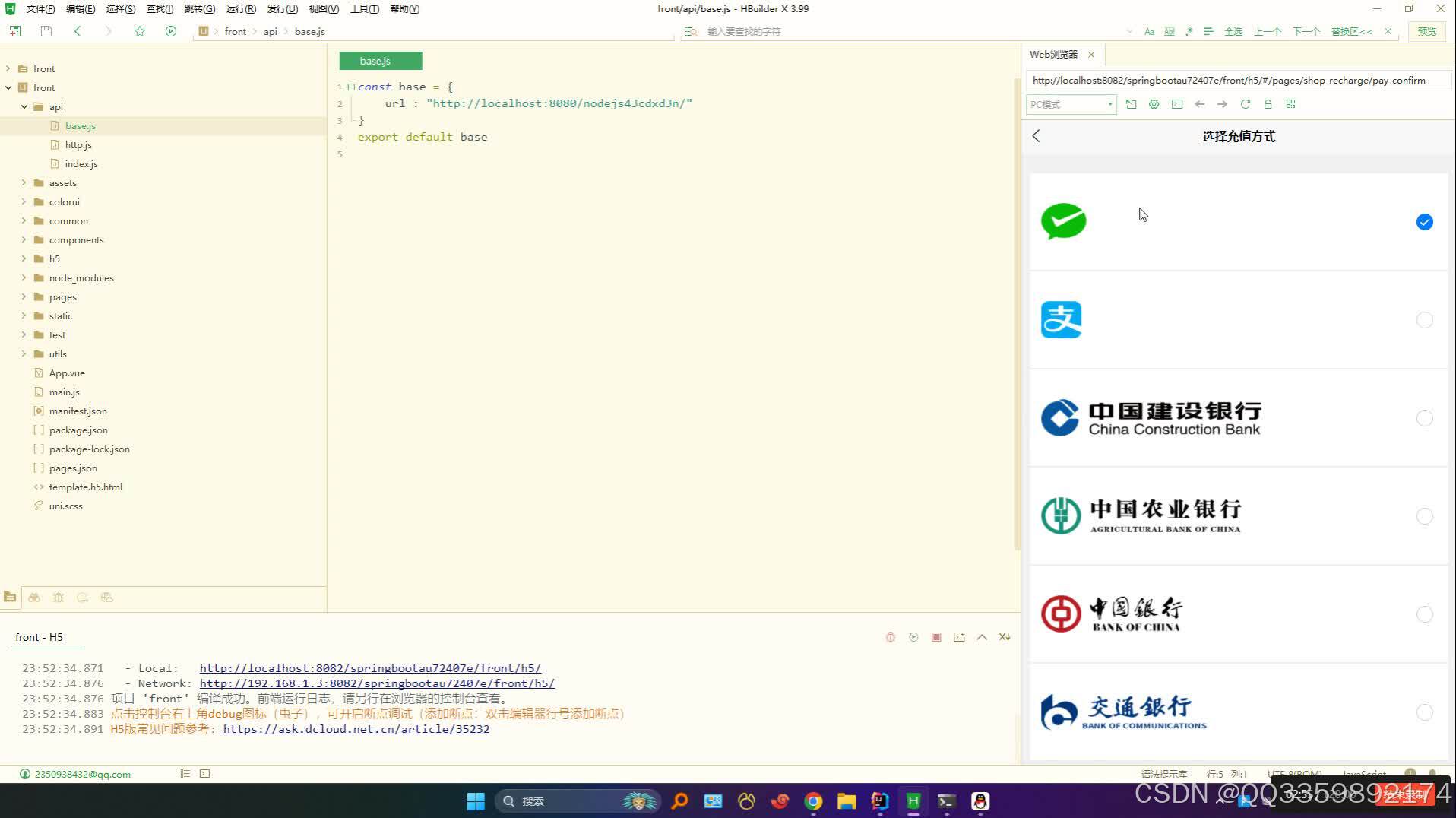
Task: Click the lock icon in browser toolbar
Action: coord(1268,104)
